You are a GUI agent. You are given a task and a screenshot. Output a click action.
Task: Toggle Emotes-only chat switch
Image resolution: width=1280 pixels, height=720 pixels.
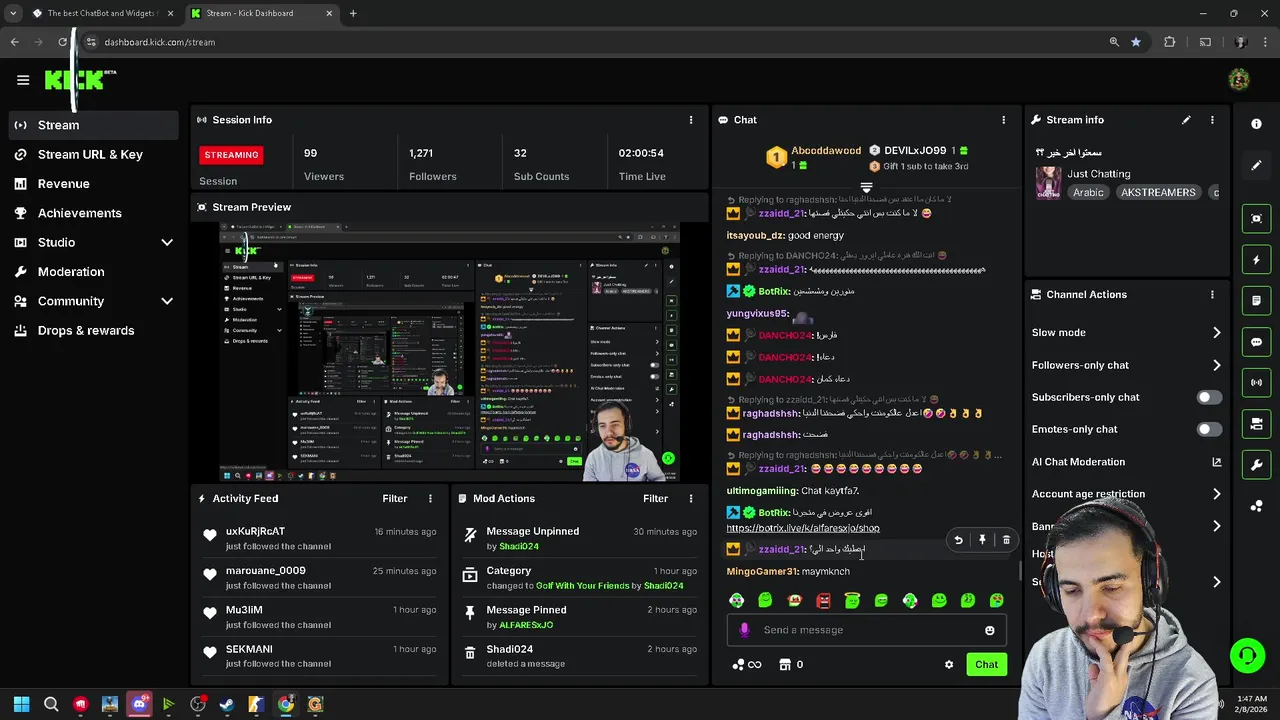click(x=1209, y=429)
